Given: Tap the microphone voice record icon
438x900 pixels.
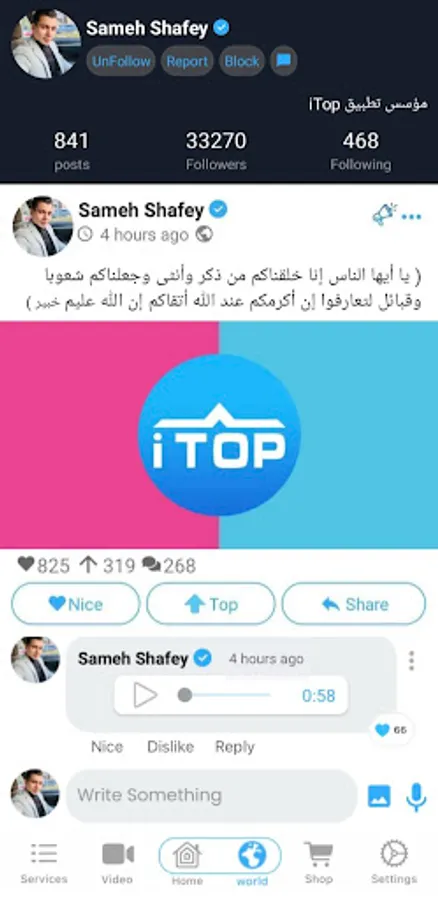Looking at the screenshot, I should pyautogui.click(x=416, y=796).
